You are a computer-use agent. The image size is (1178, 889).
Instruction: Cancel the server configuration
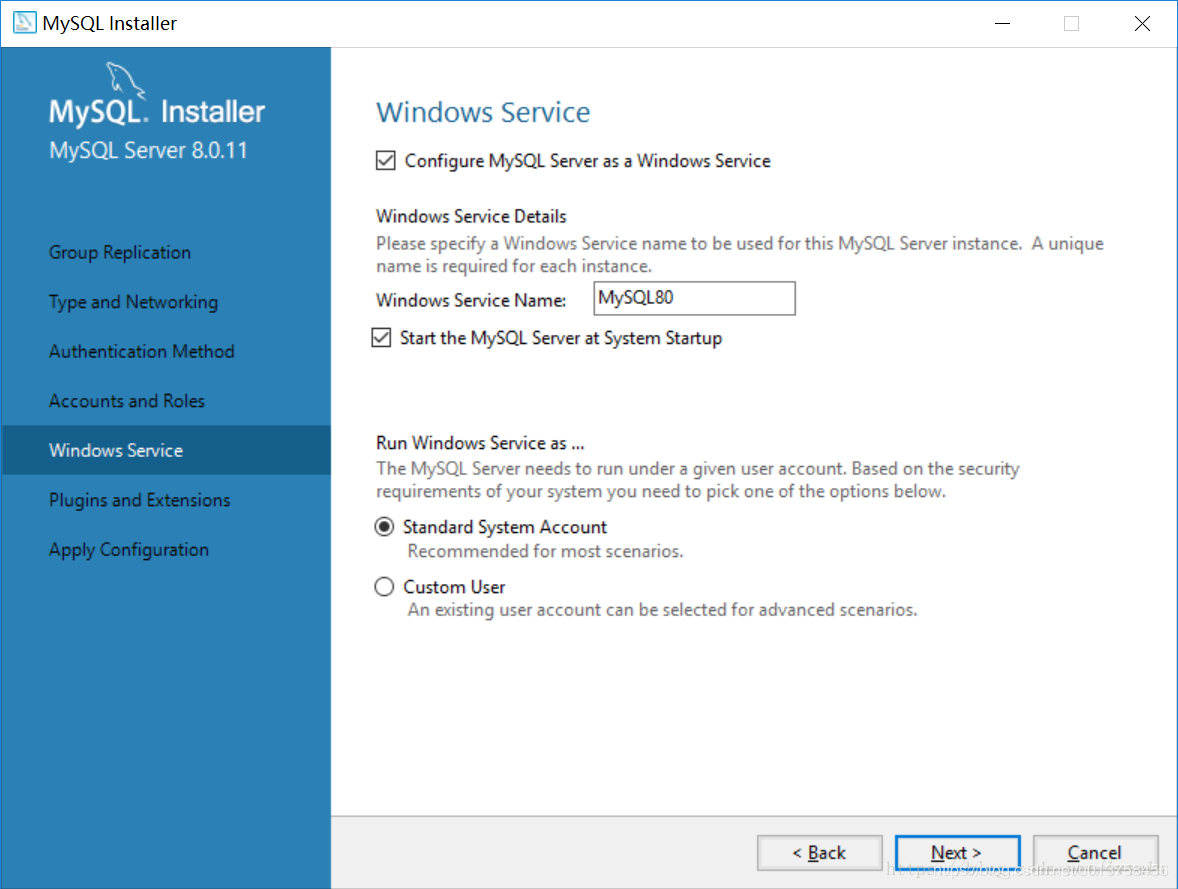click(x=1095, y=852)
